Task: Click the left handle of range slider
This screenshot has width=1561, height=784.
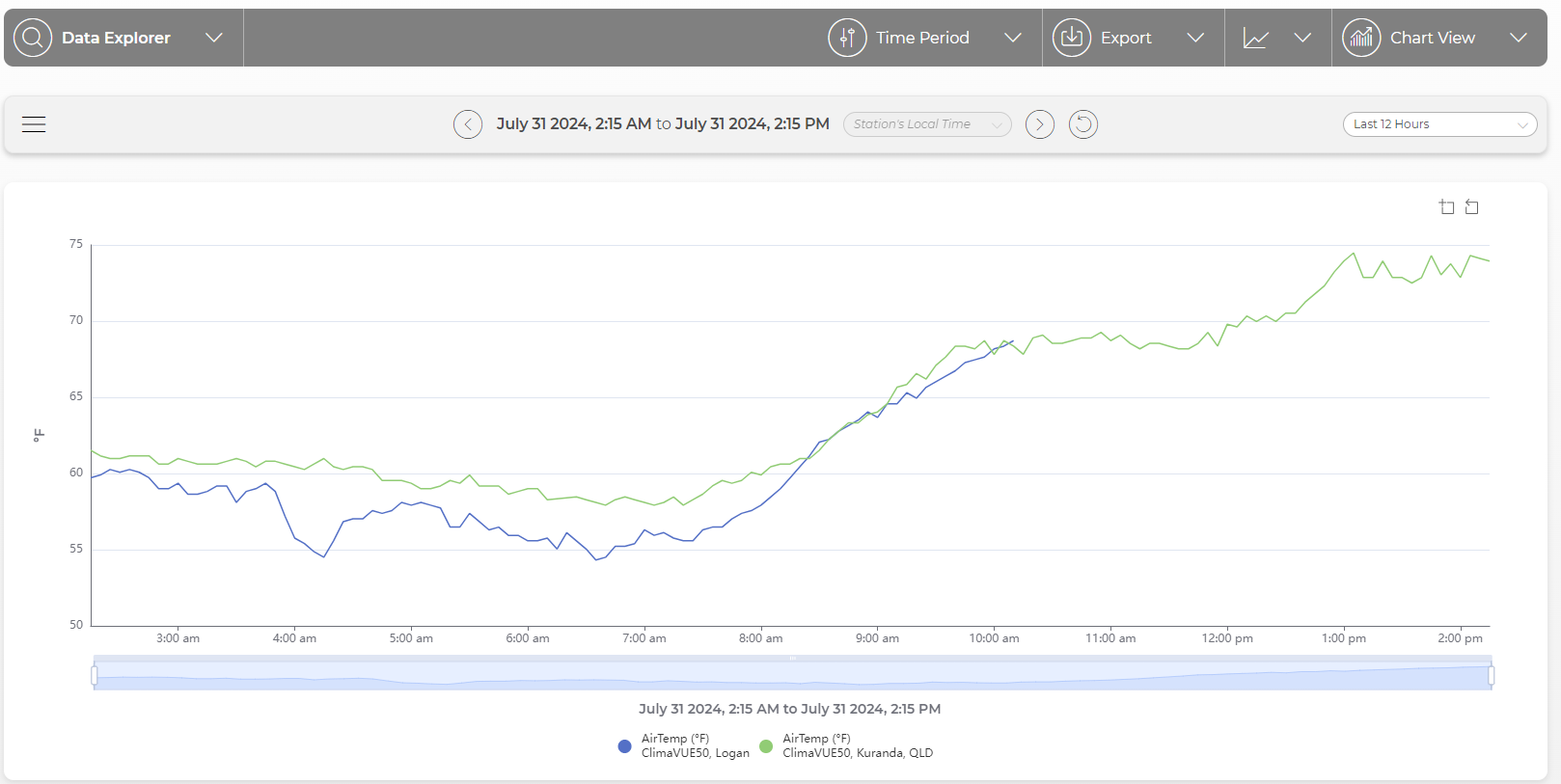Action: pyautogui.click(x=95, y=675)
